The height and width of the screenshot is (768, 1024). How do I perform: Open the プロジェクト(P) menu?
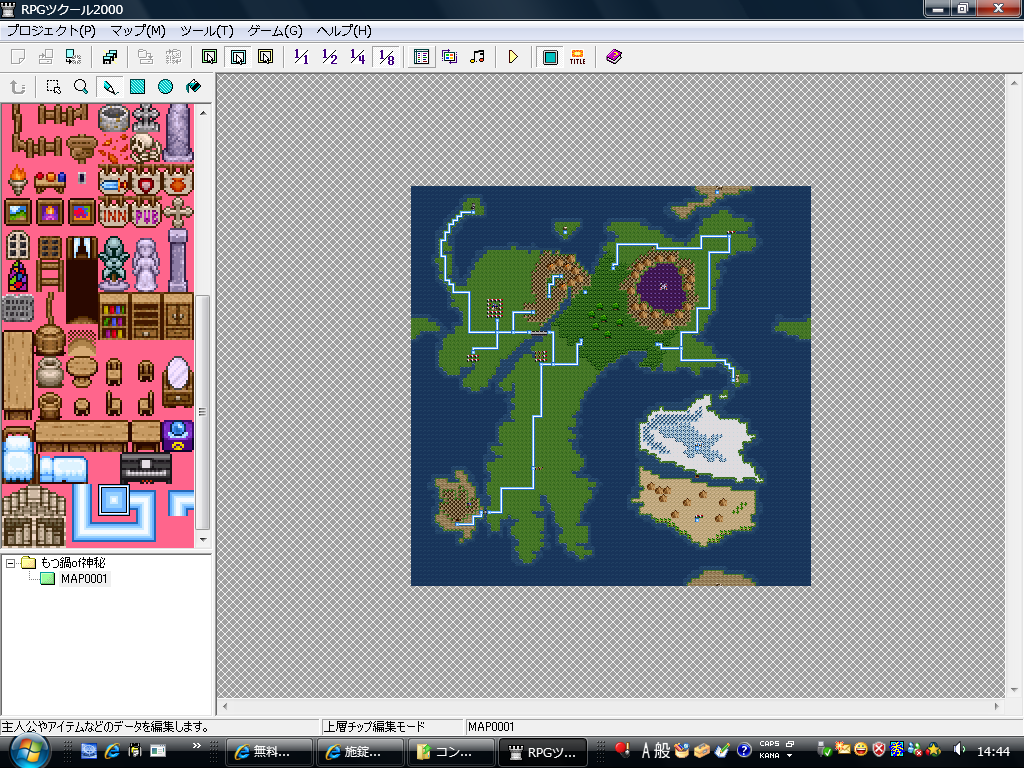click(51, 31)
